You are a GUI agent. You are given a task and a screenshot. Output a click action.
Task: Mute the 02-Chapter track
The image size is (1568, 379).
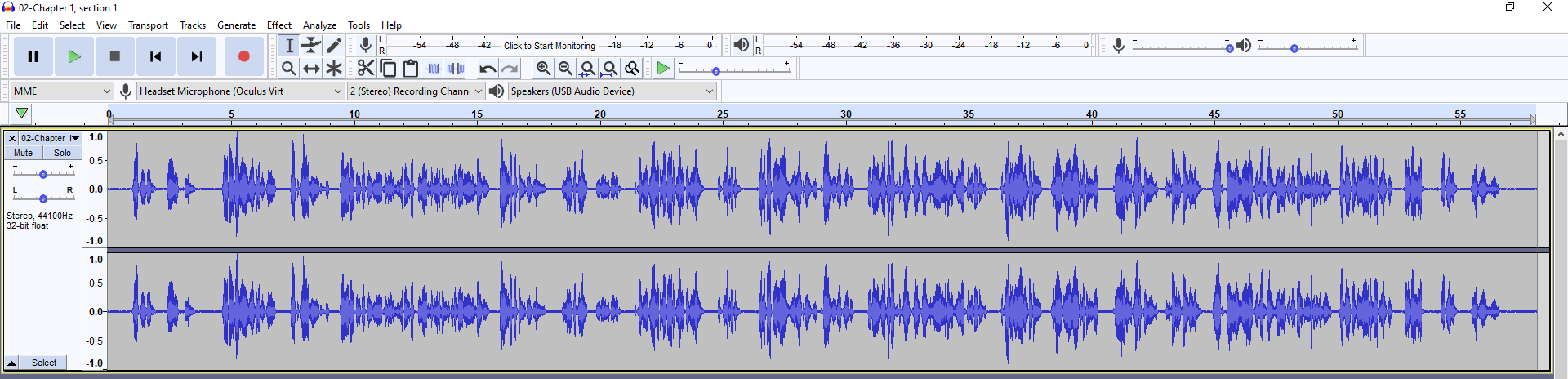24,153
